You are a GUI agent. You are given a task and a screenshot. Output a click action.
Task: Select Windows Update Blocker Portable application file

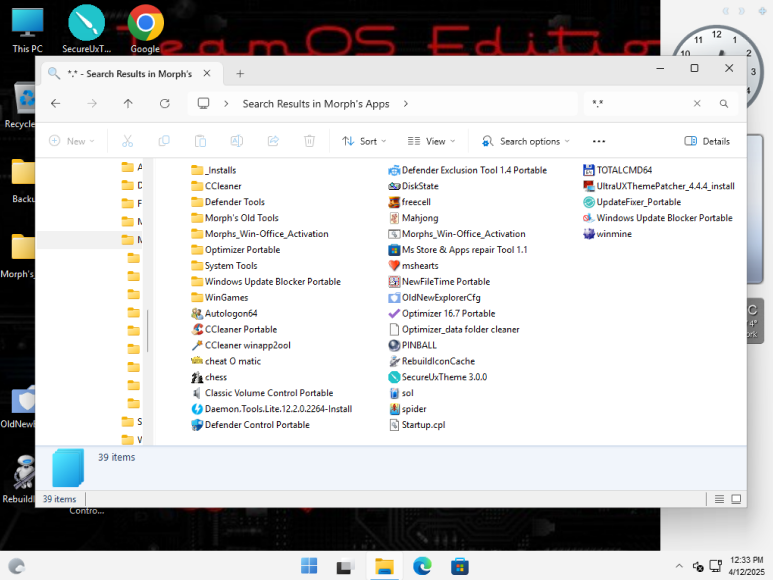[x=658, y=218]
